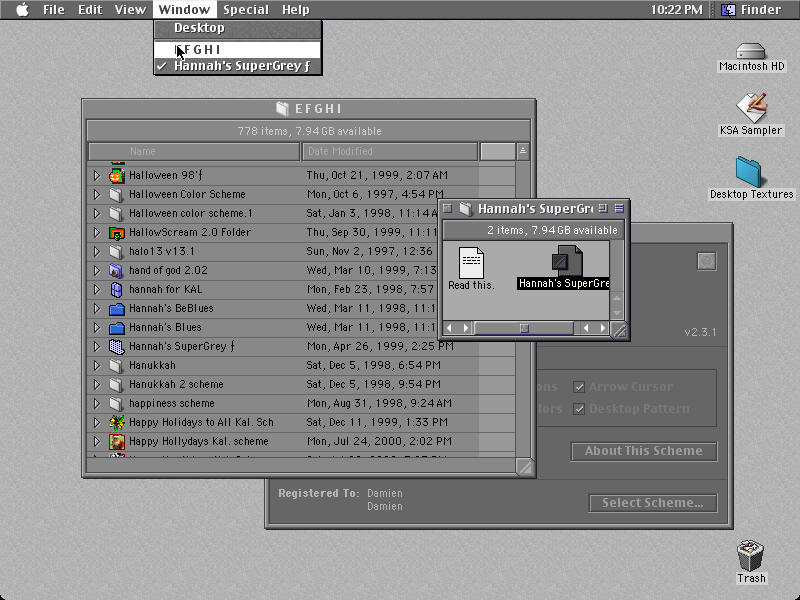Image resolution: width=800 pixels, height=600 pixels.
Task: Expand the Halloween Color Scheme disclosure triangle
Action: click(97, 194)
